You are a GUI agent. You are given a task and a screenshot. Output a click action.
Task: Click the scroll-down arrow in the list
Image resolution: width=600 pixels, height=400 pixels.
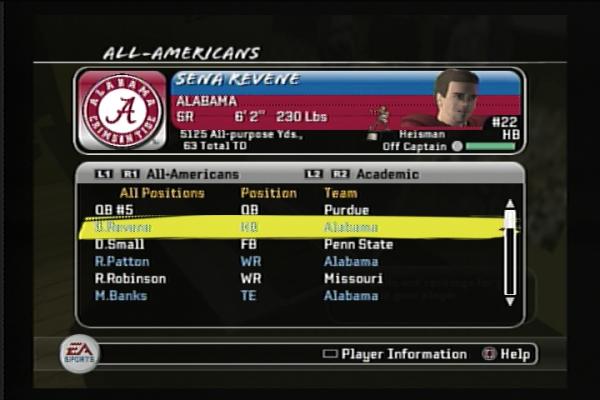510,302
